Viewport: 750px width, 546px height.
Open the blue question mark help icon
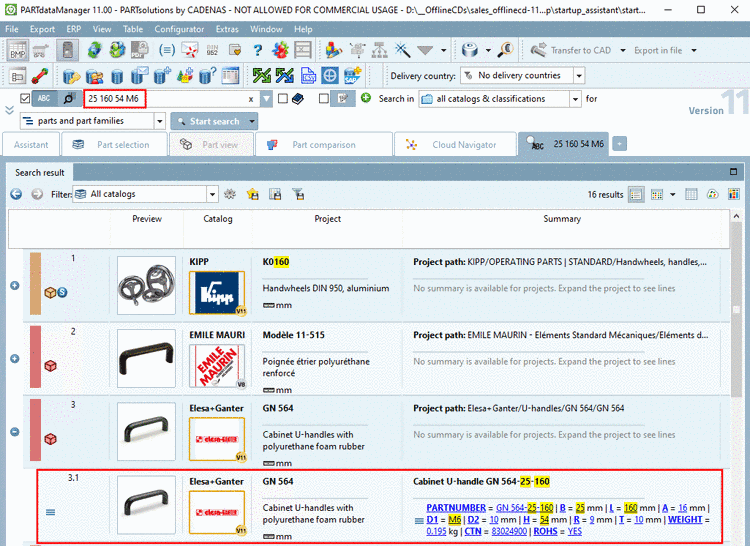coord(258,50)
